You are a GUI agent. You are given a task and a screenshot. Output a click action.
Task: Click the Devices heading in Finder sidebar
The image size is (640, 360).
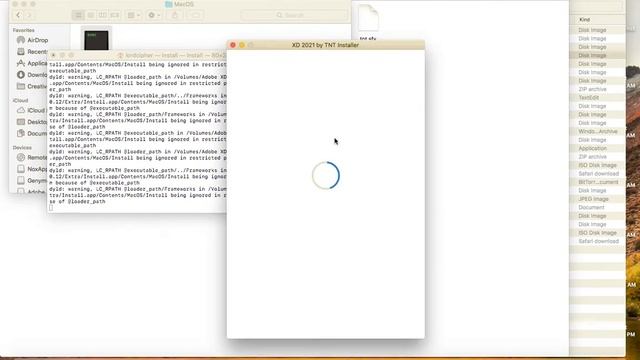tap(22, 147)
